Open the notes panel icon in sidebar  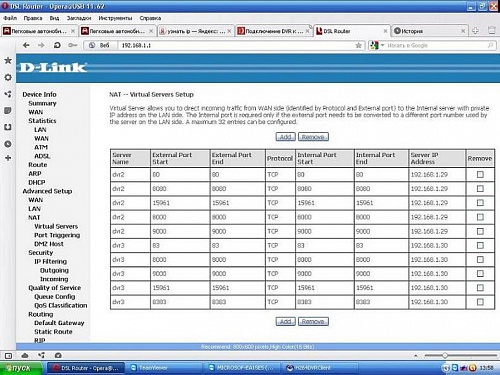pyautogui.click(x=8, y=111)
